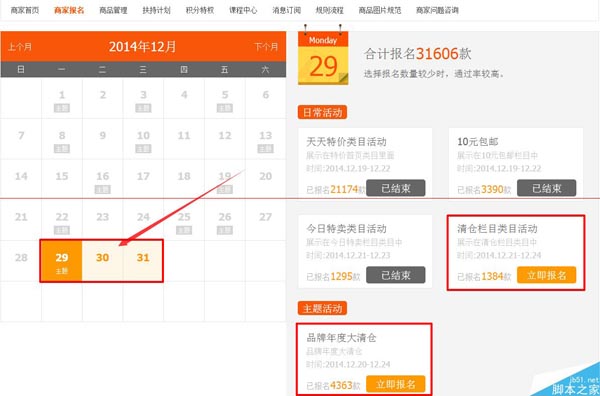Image resolution: width=600 pixels, height=396 pixels.
Task: Select December 15 on the calendar
Action: coord(62,179)
